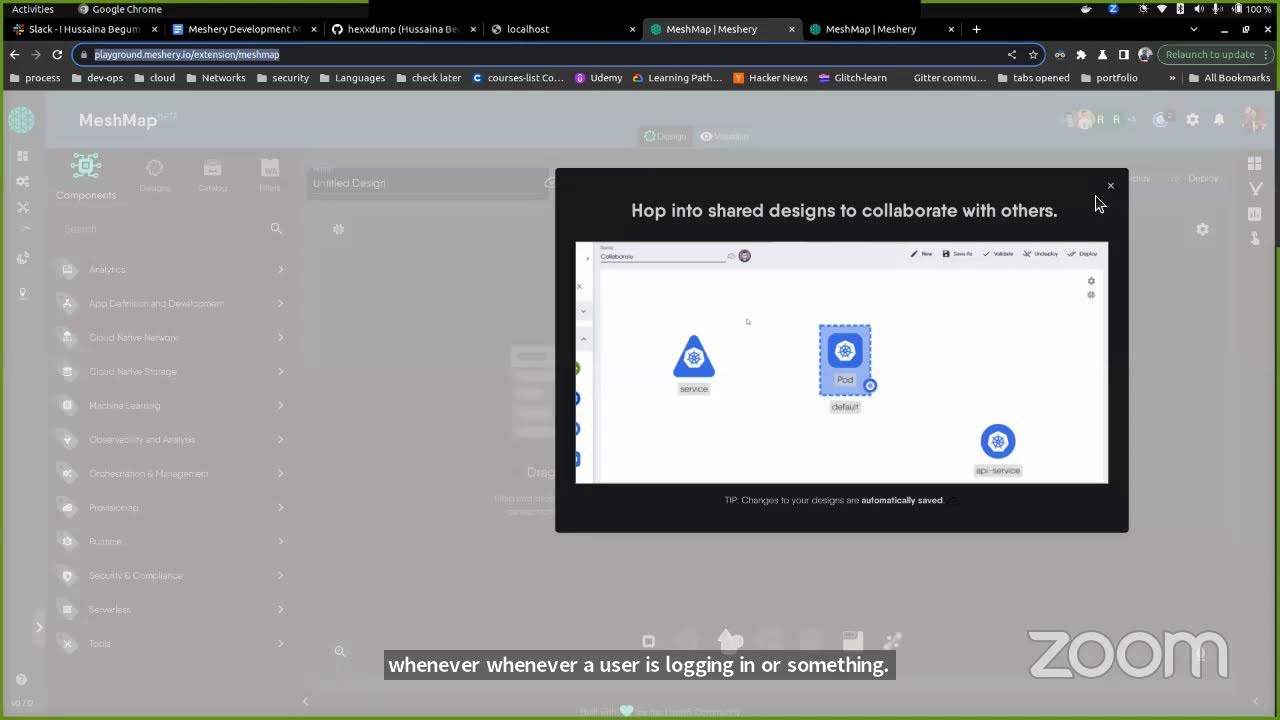Image resolution: width=1280 pixels, height=720 pixels.
Task: Select the service triangle node in preview
Action: (693, 357)
